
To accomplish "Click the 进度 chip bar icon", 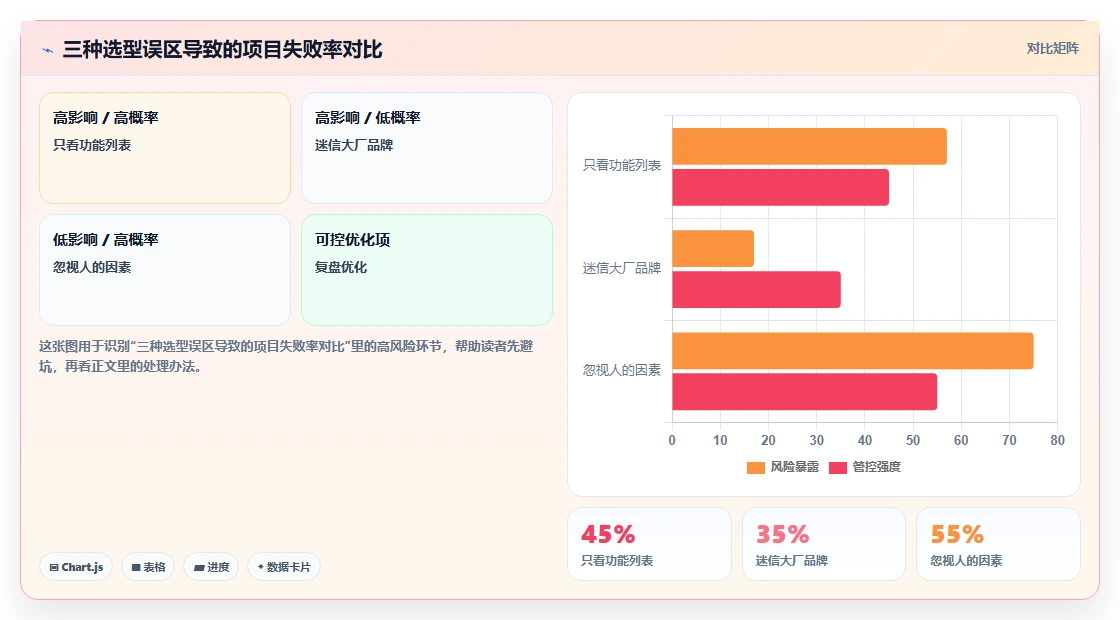I will (x=199, y=568).
